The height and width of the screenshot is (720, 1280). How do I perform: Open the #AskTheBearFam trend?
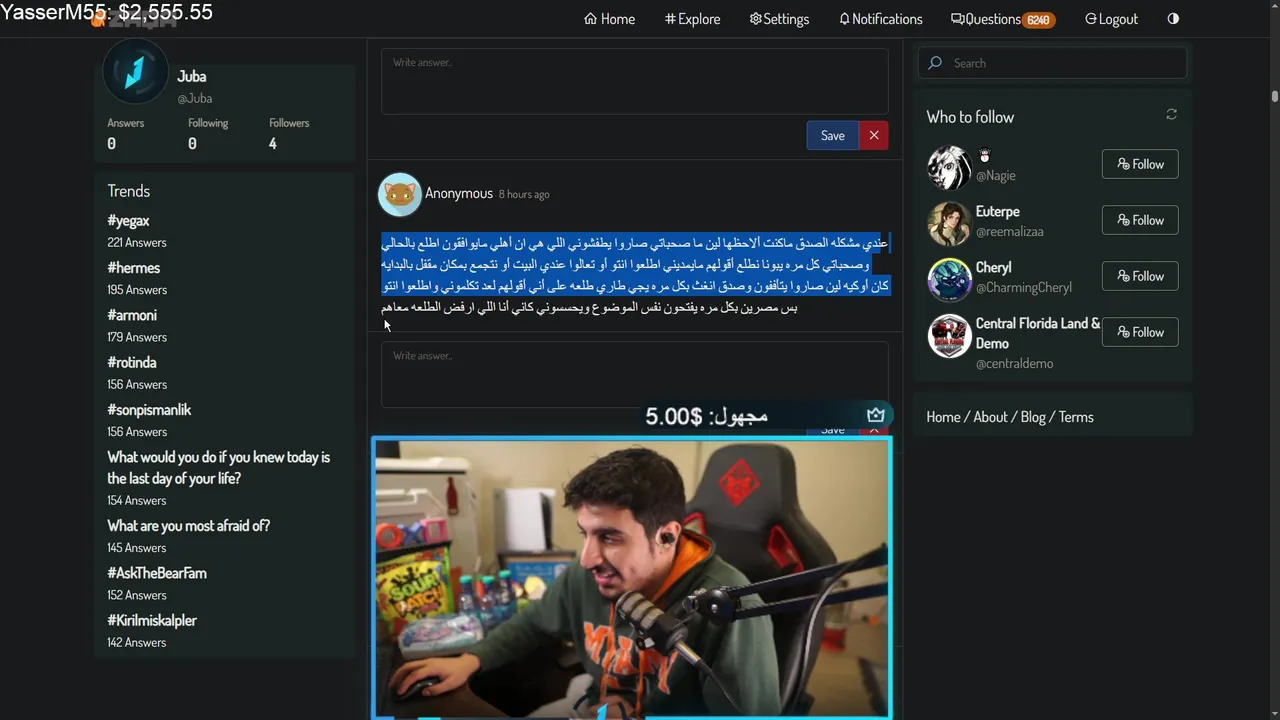(157, 573)
